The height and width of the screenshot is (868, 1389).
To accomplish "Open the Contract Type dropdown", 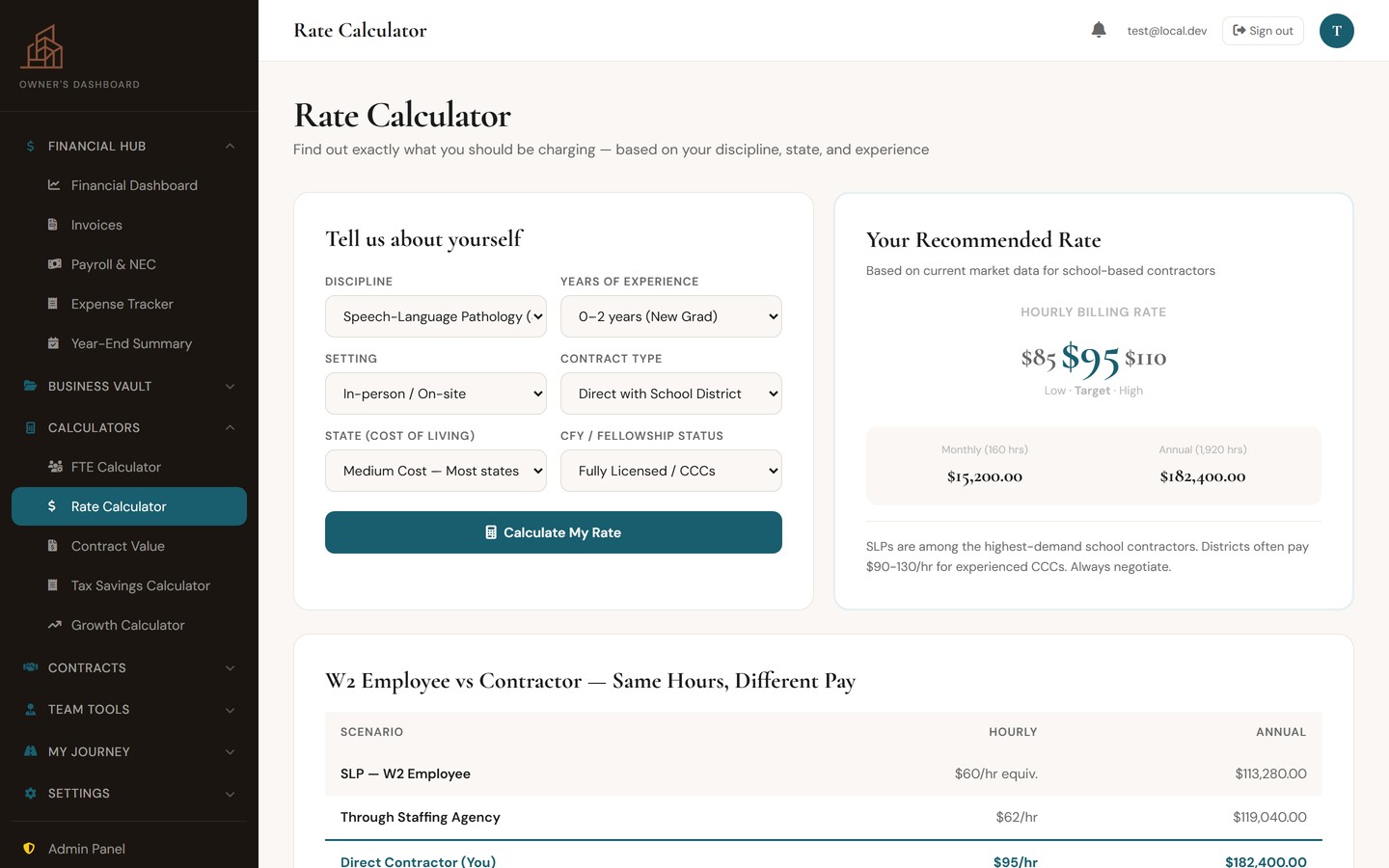I will point(671,393).
